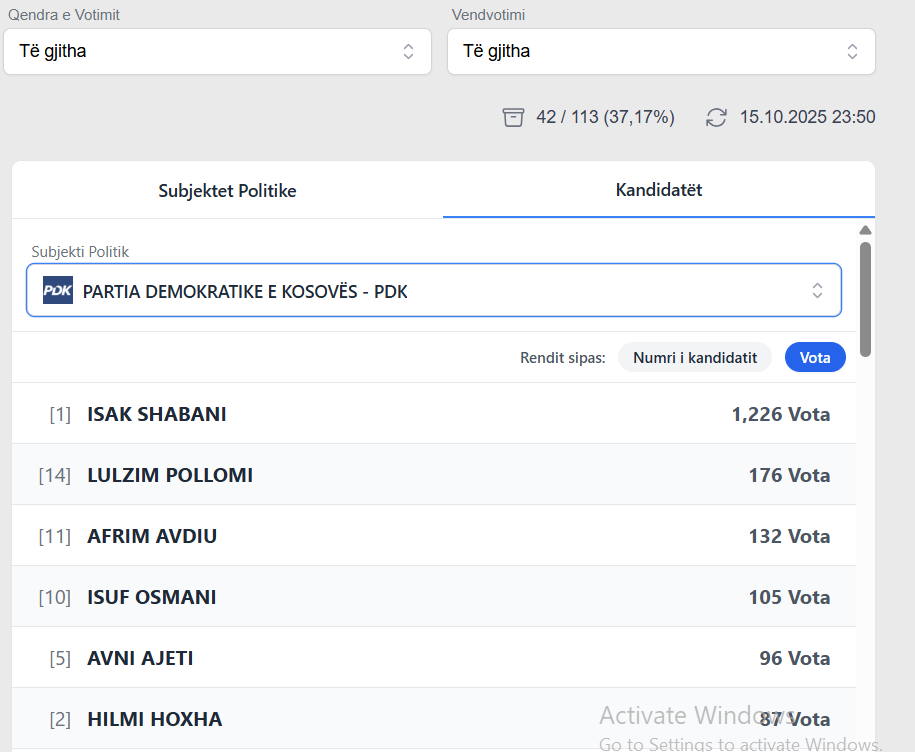Click chevron arrows in Qendra e Votimit
The image size is (915, 752).
pyautogui.click(x=408, y=51)
